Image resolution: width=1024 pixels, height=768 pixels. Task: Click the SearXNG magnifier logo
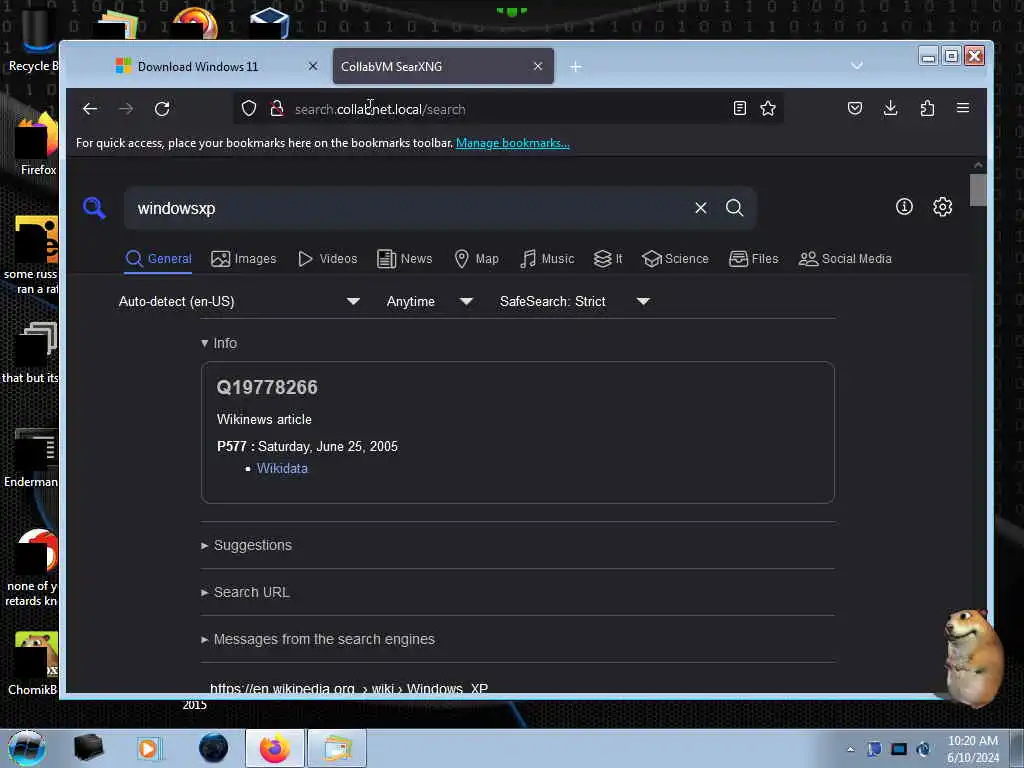[x=94, y=208]
